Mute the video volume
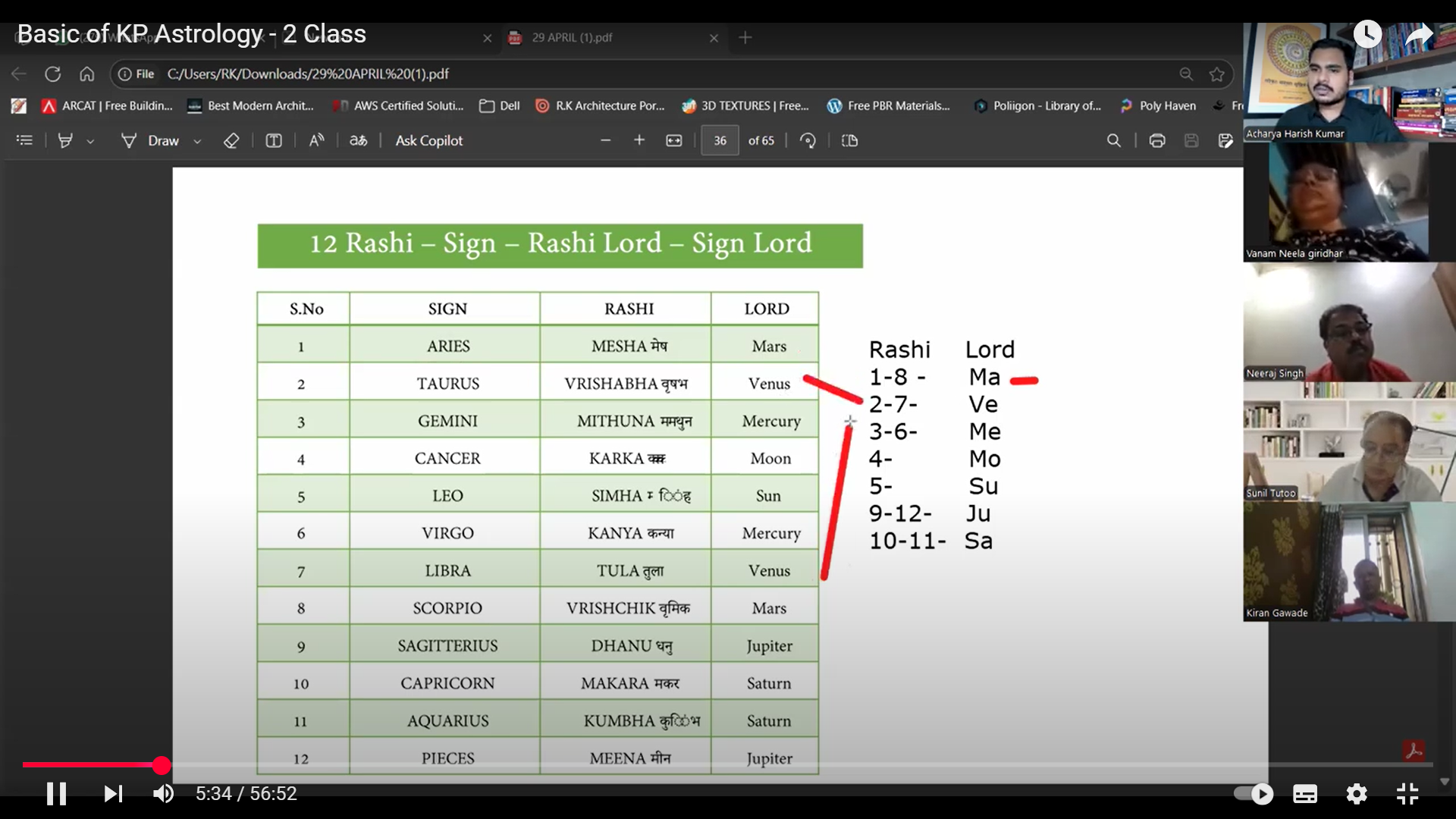1456x819 pixels. pos(164,794)
